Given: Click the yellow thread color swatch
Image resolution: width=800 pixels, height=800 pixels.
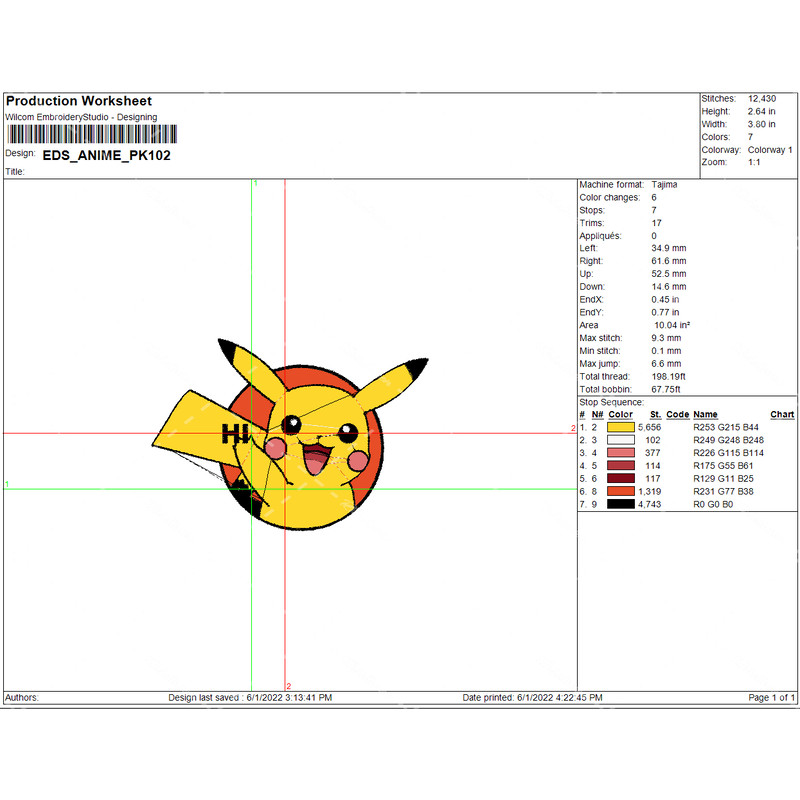Looking at the screenshot, I should (621, 427).
